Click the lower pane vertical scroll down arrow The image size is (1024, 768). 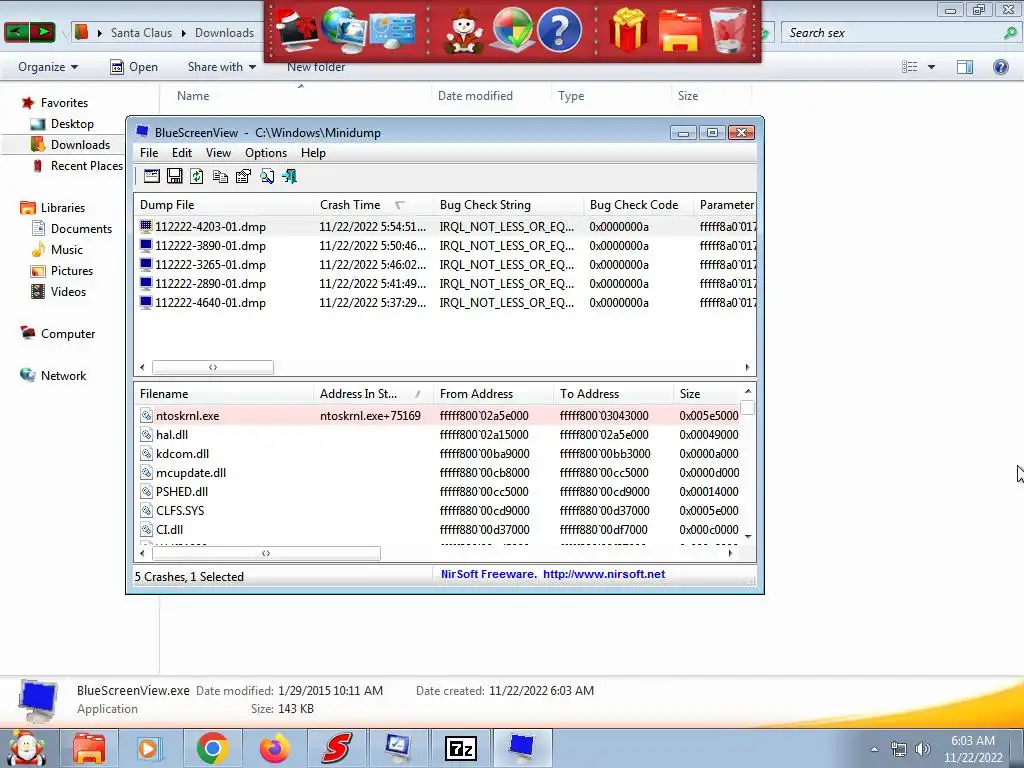[x=748, y=536]
